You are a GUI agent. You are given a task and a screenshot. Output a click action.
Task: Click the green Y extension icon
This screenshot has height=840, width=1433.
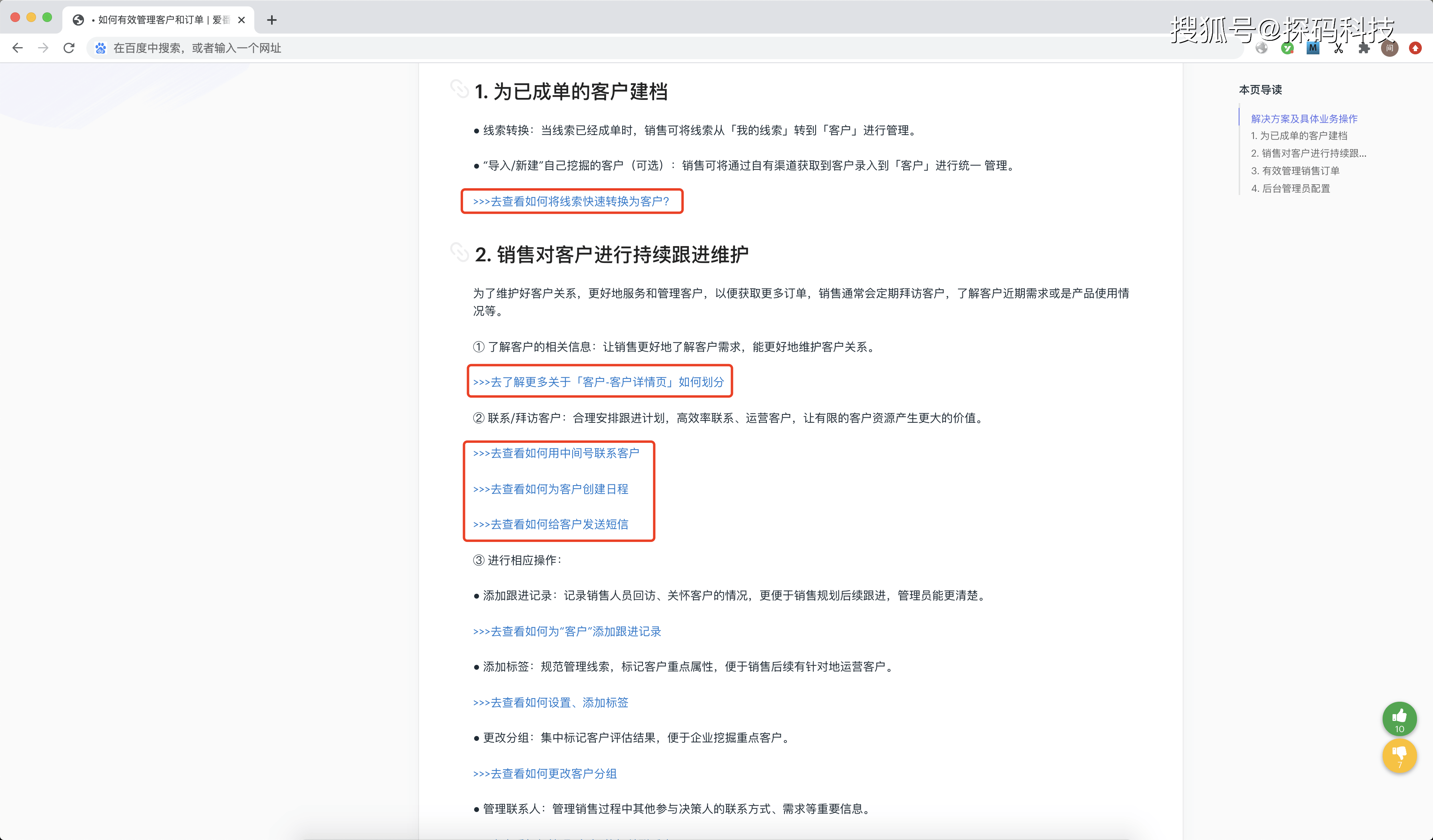(1288, 48)
